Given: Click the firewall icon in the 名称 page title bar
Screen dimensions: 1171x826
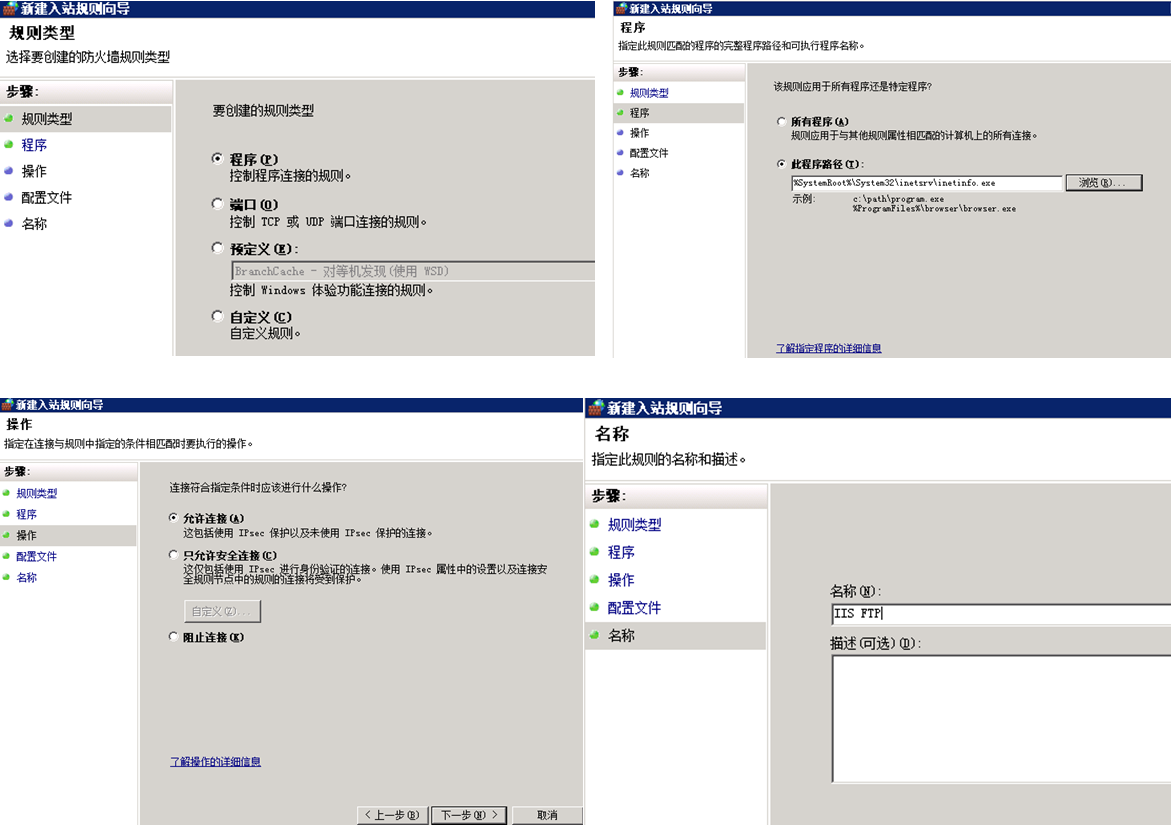Looking at the screenshot, I should 596,408.
